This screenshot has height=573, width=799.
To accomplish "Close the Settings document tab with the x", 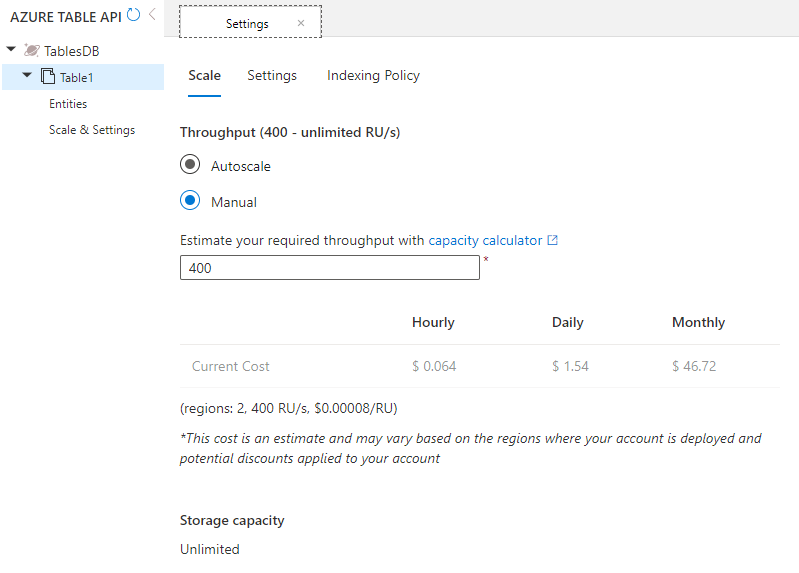I will (301, 23).
